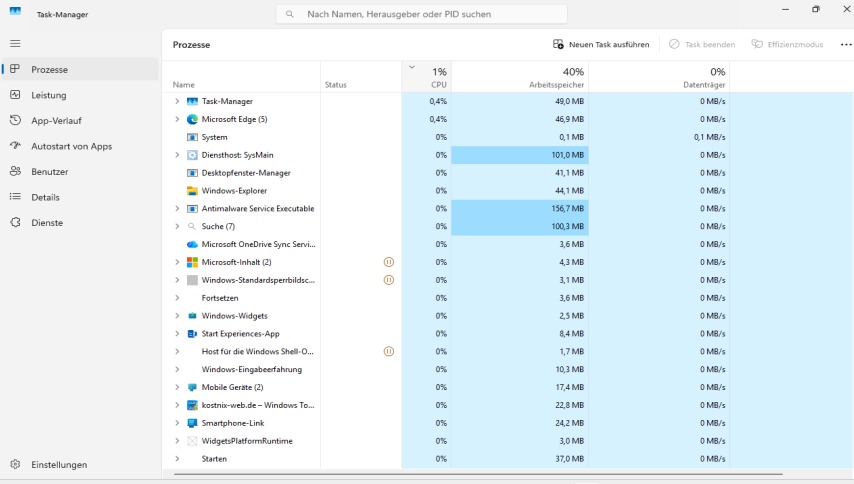
Task: Sort by the Datenträger column header
Action: click(658, 76)
